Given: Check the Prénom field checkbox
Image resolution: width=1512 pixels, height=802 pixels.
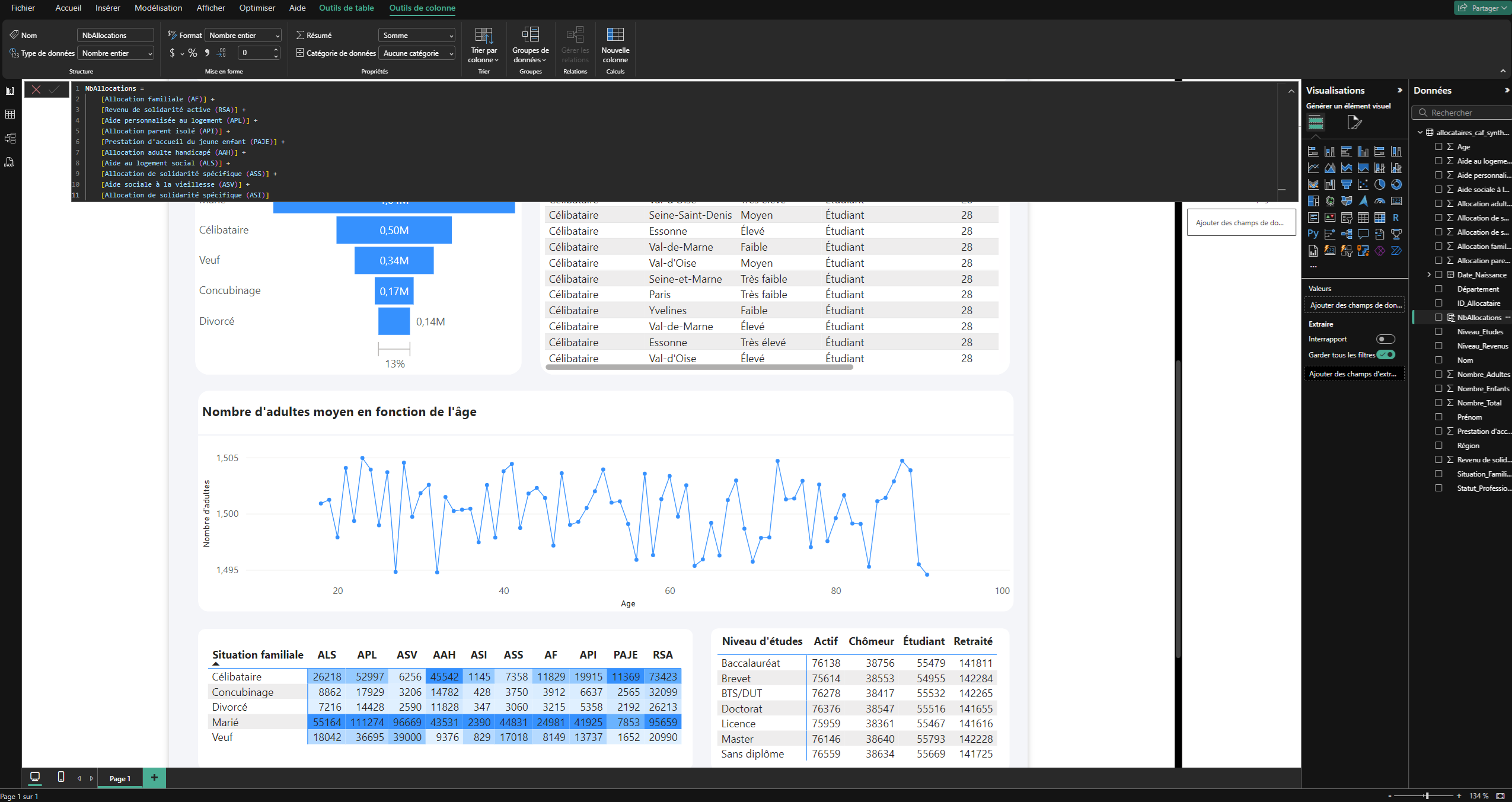Looking at the screenshot, I should [x=1438, y=417].
